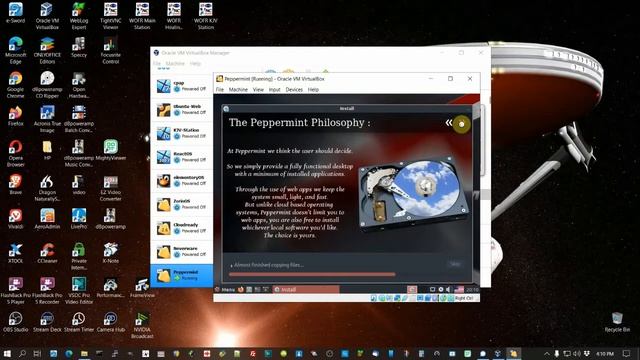Open File menu in Peppermint VM window
Viewport: 640px width, 360px height.
pyautogui.click(x=220, y=89)
